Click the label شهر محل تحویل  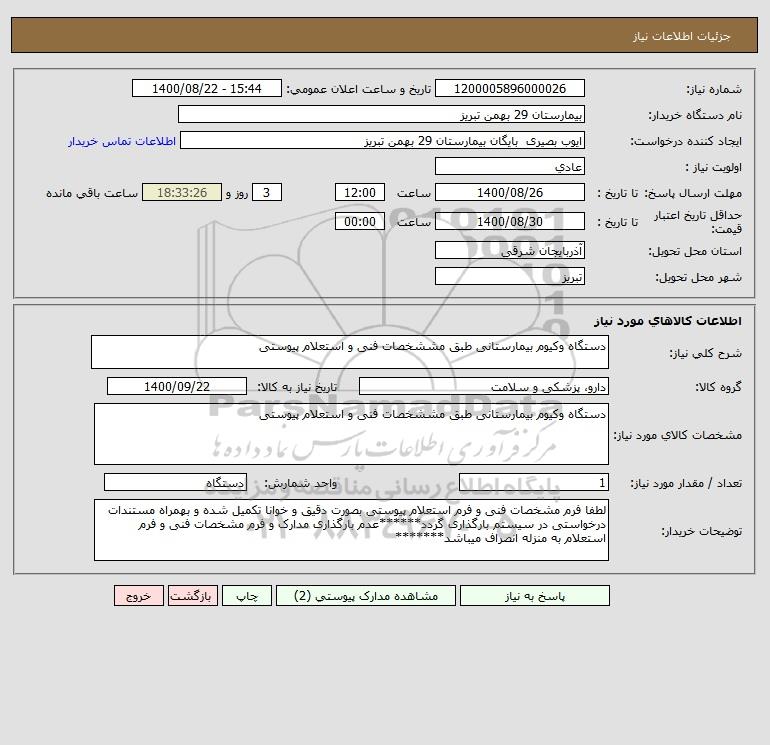699,277
